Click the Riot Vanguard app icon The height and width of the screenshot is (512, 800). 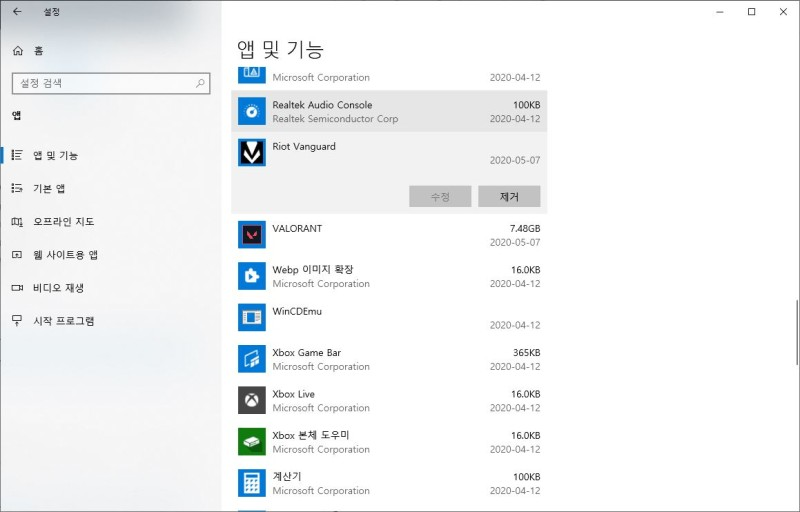[252, 152]
